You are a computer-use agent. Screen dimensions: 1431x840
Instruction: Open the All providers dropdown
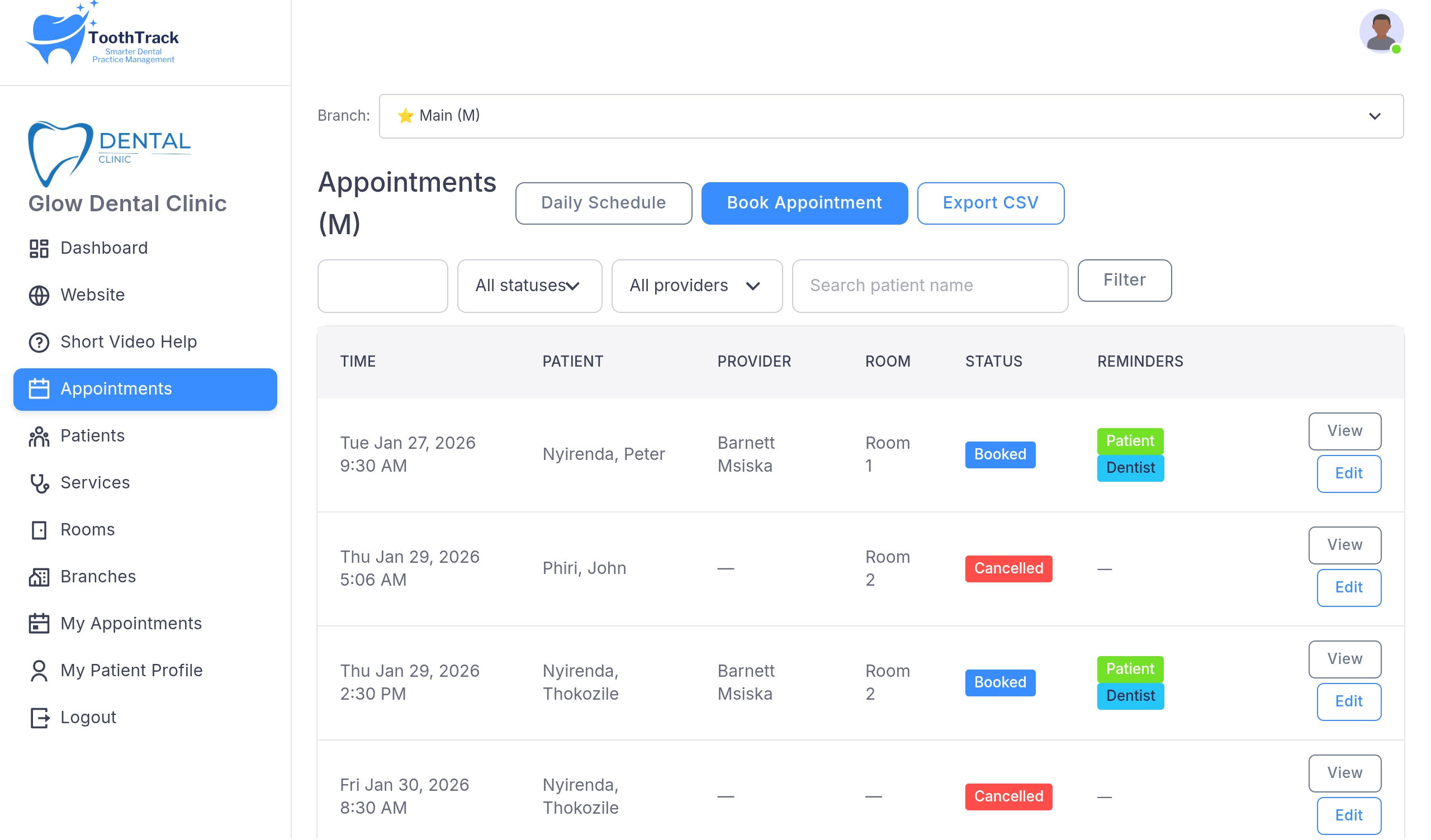[x=697, y=286]
